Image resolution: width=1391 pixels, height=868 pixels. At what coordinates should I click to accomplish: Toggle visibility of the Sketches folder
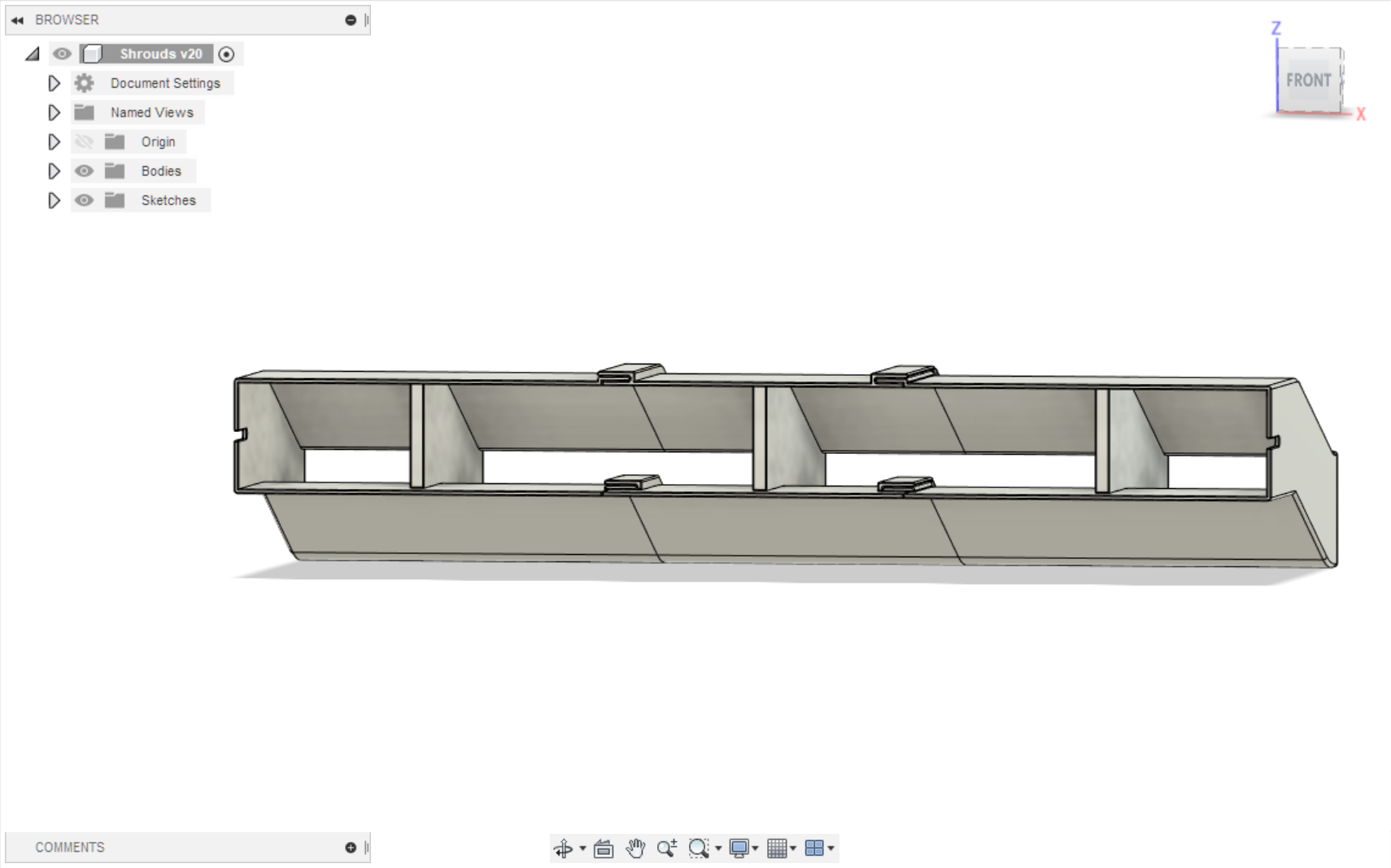(84, 200)
